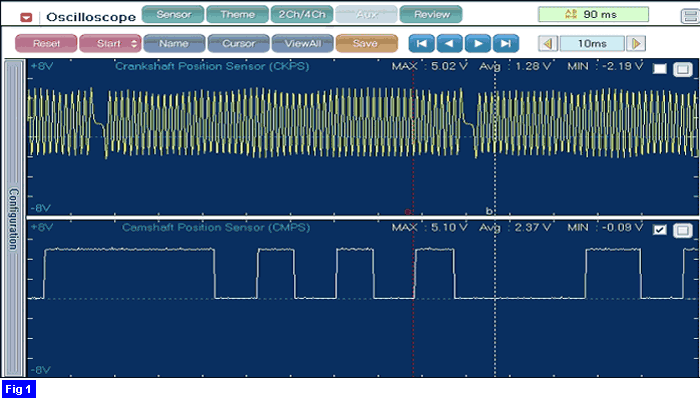Screen dimensions: 700x403
Task: Click the Reset button
Action: tap(46, 44)
